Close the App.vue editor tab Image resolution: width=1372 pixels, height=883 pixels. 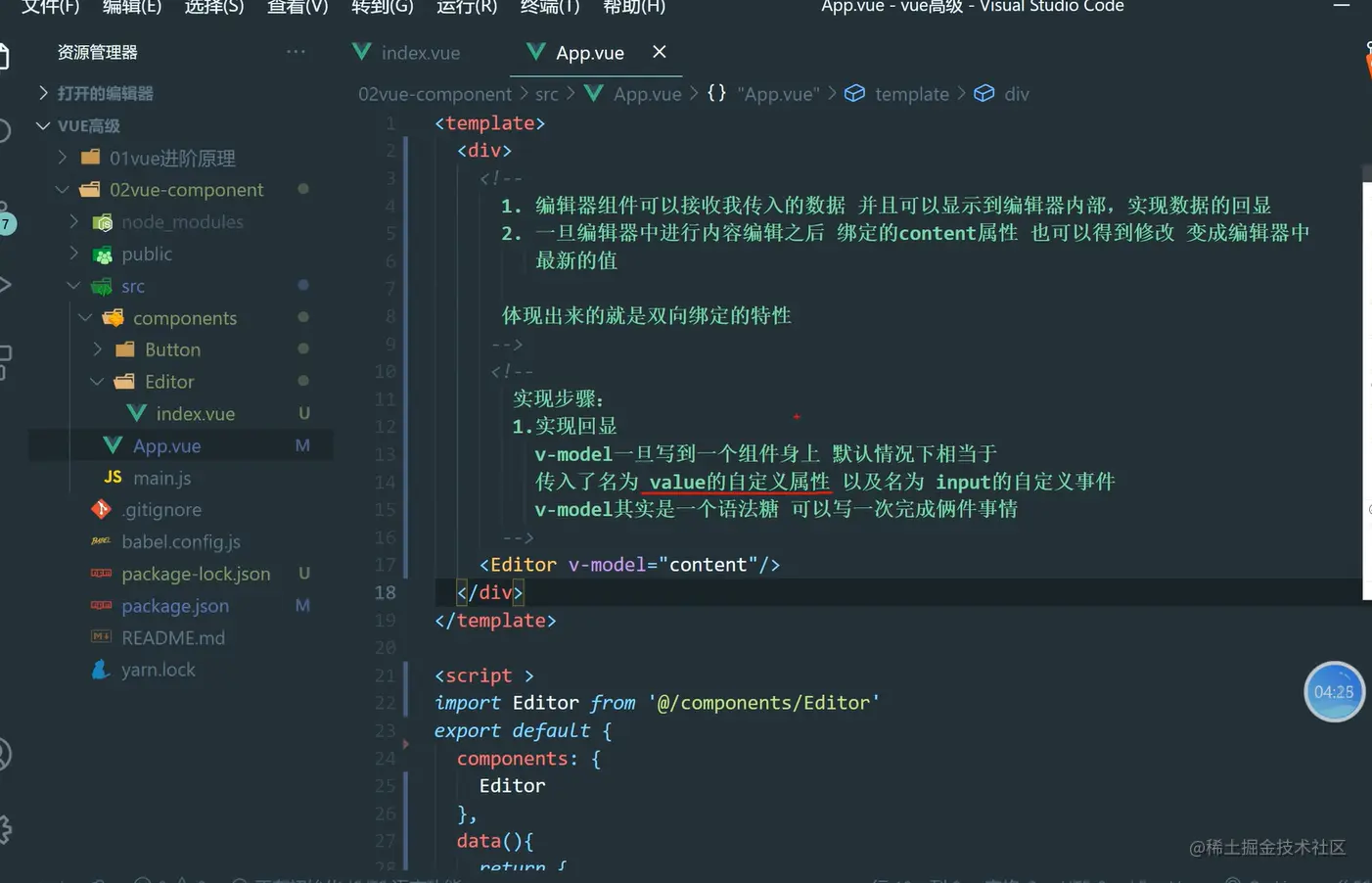pyautogui.click(x=660, y=52)
